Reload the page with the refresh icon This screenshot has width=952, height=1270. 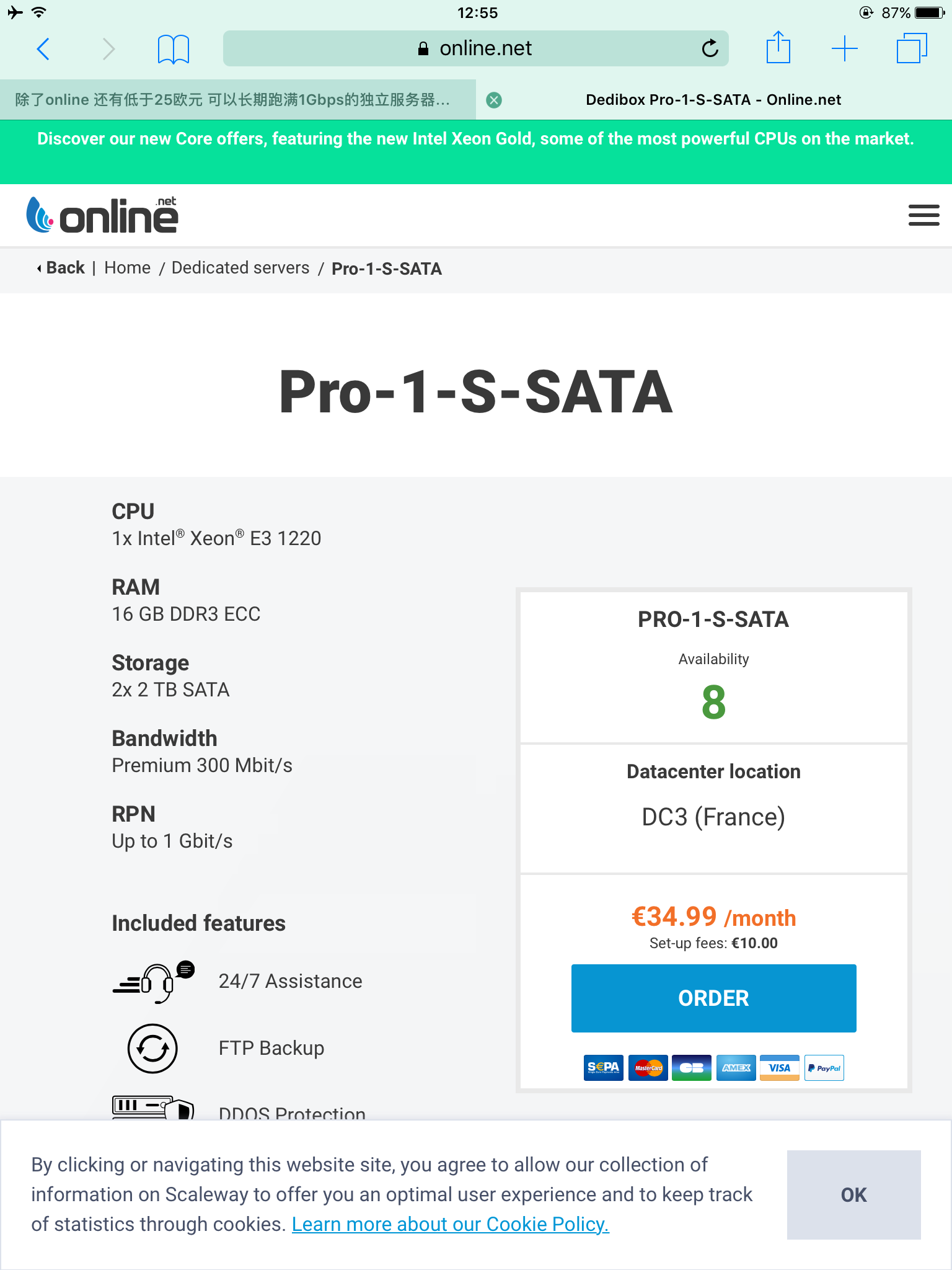(710, 48)
